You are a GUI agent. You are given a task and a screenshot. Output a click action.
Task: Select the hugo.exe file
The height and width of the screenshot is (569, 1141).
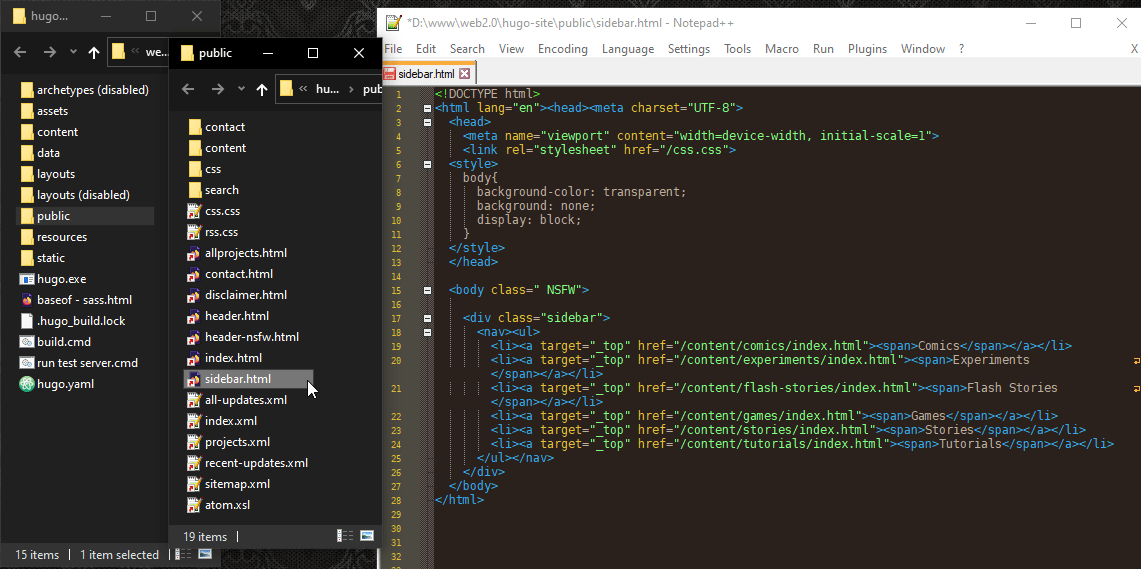click(61, 279)
